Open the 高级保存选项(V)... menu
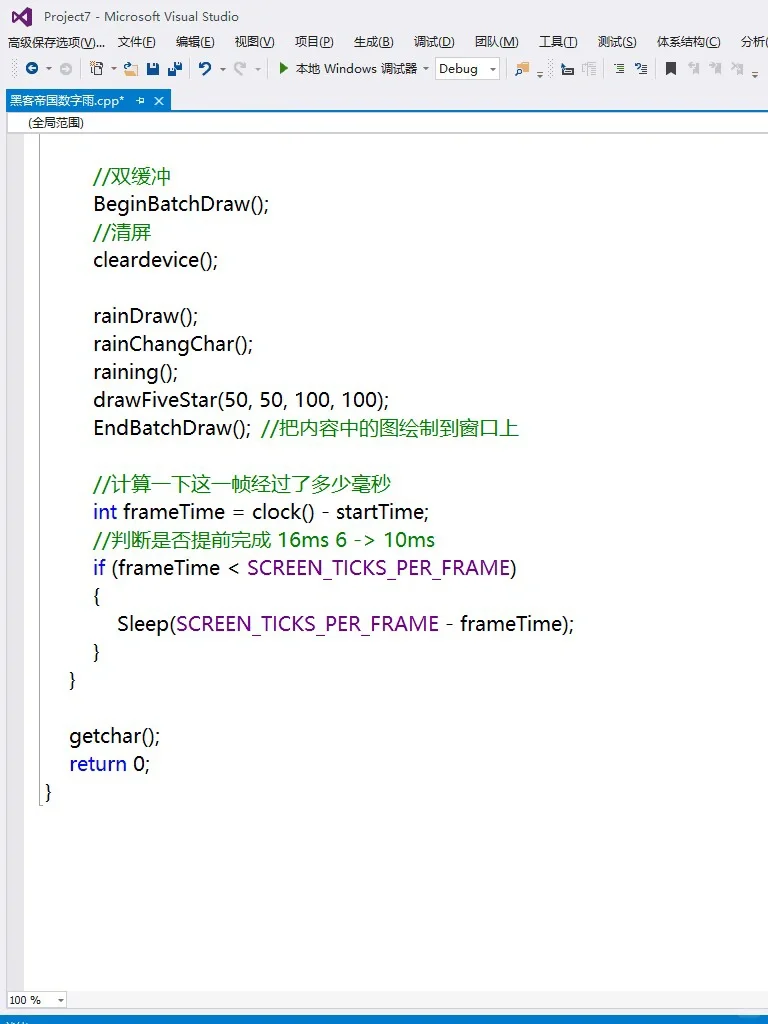The width and height of the screenshot is (768, 1024). pyautogui.click(x=56, y=42)
